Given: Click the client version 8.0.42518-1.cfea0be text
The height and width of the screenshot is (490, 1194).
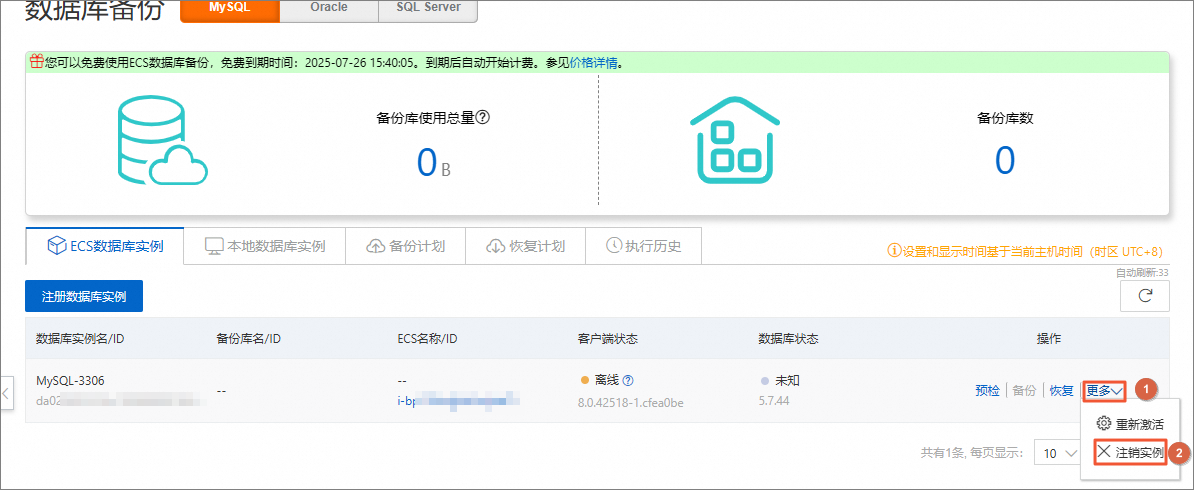Looking at the screenshot, I should coord(631,402).
